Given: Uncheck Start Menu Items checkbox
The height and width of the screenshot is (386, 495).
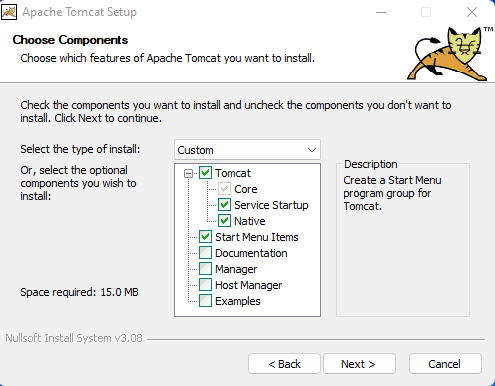Looking at the screenshot, I should [x=205, y=237].
